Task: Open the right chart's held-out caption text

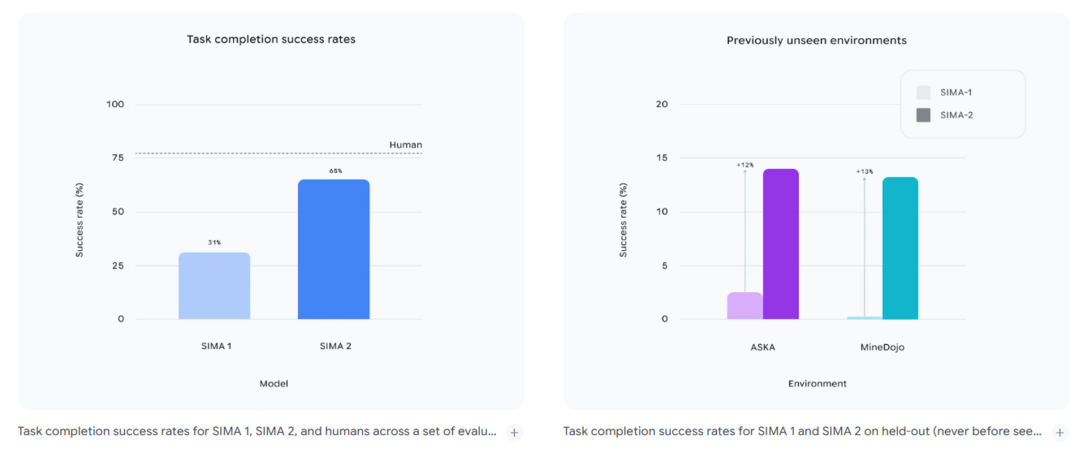Action: pos(802,432)
